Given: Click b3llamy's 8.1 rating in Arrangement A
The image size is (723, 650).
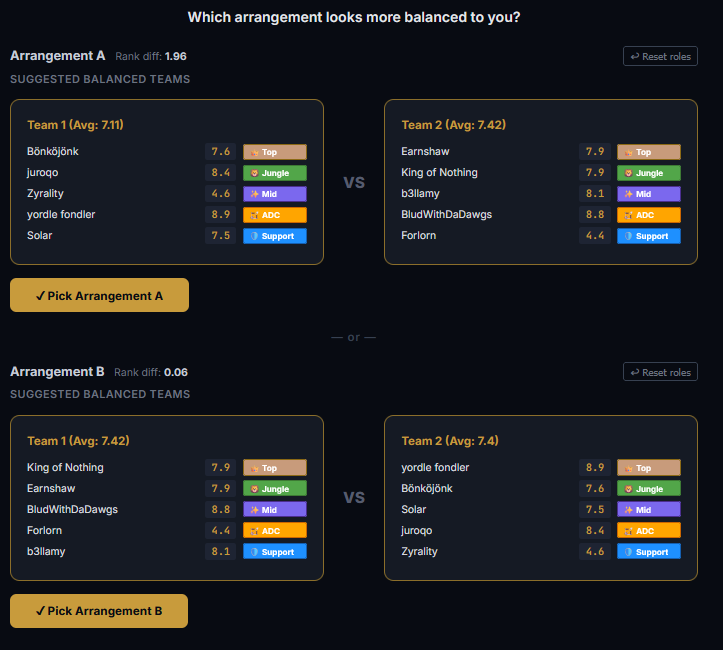Looking at the screenshot, I should tap(595, 194).
